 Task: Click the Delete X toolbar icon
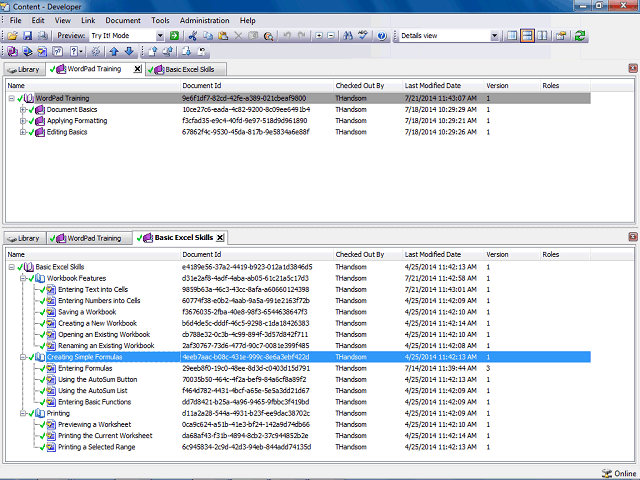point(238,36)
